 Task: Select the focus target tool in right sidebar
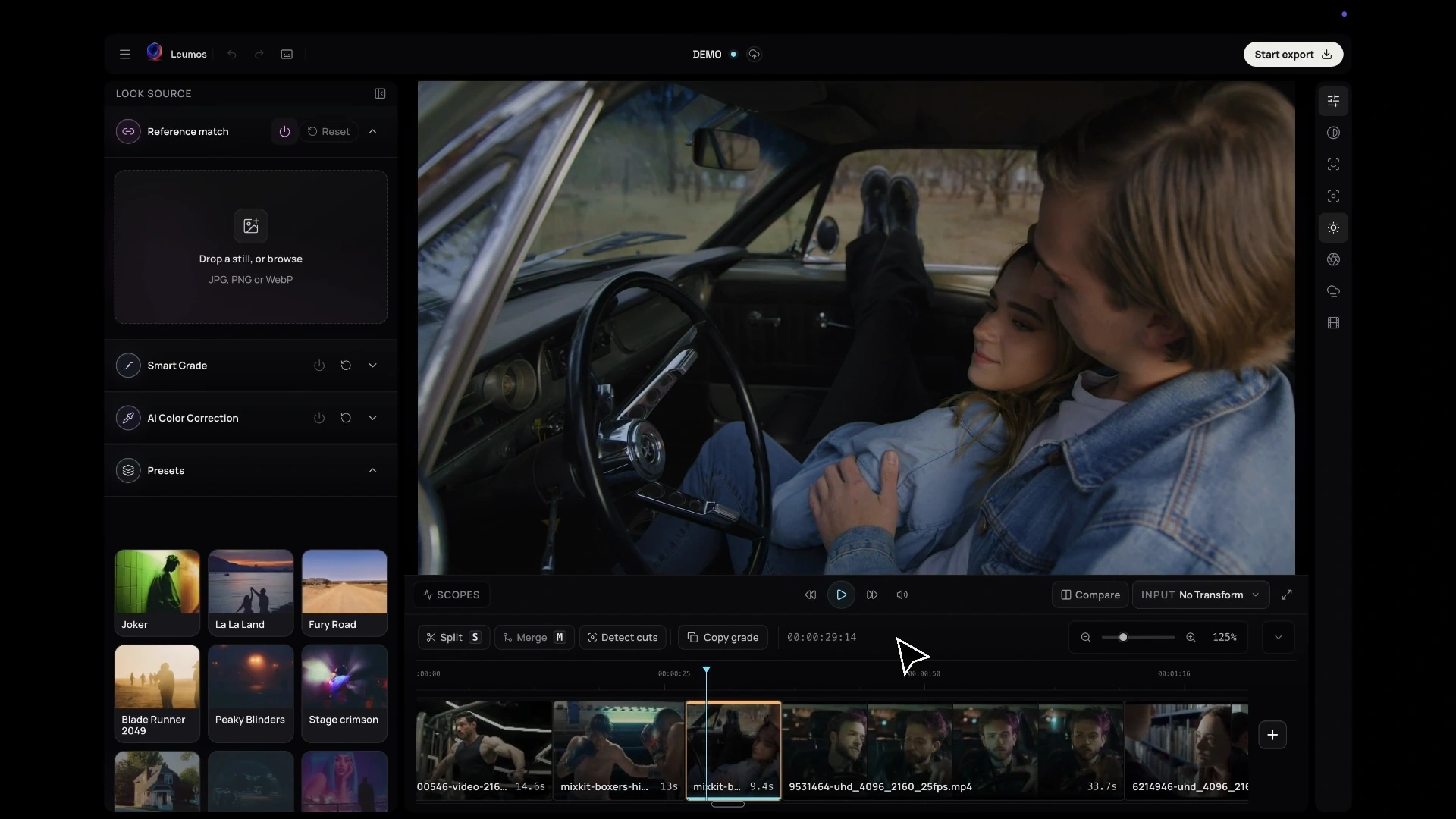point(1333,196)
